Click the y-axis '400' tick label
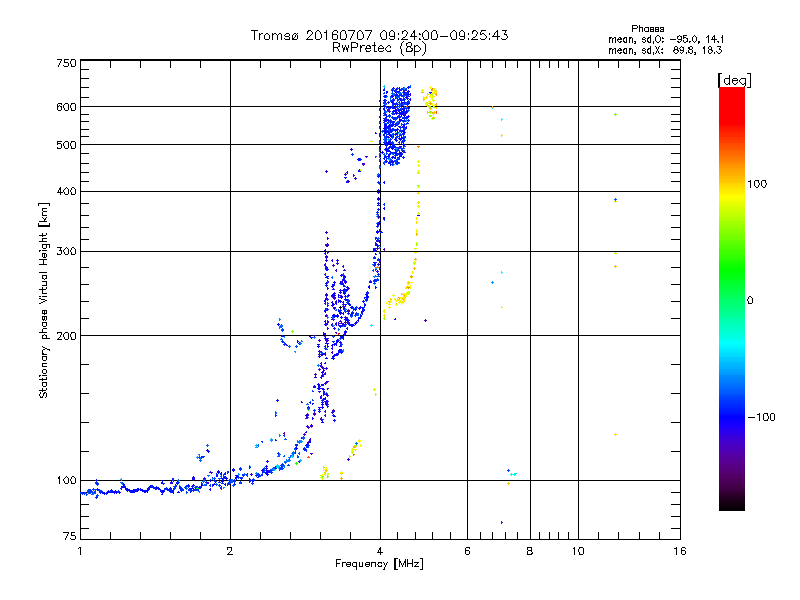The height and width of the screenshot is (600, 800). click(66, 191)
